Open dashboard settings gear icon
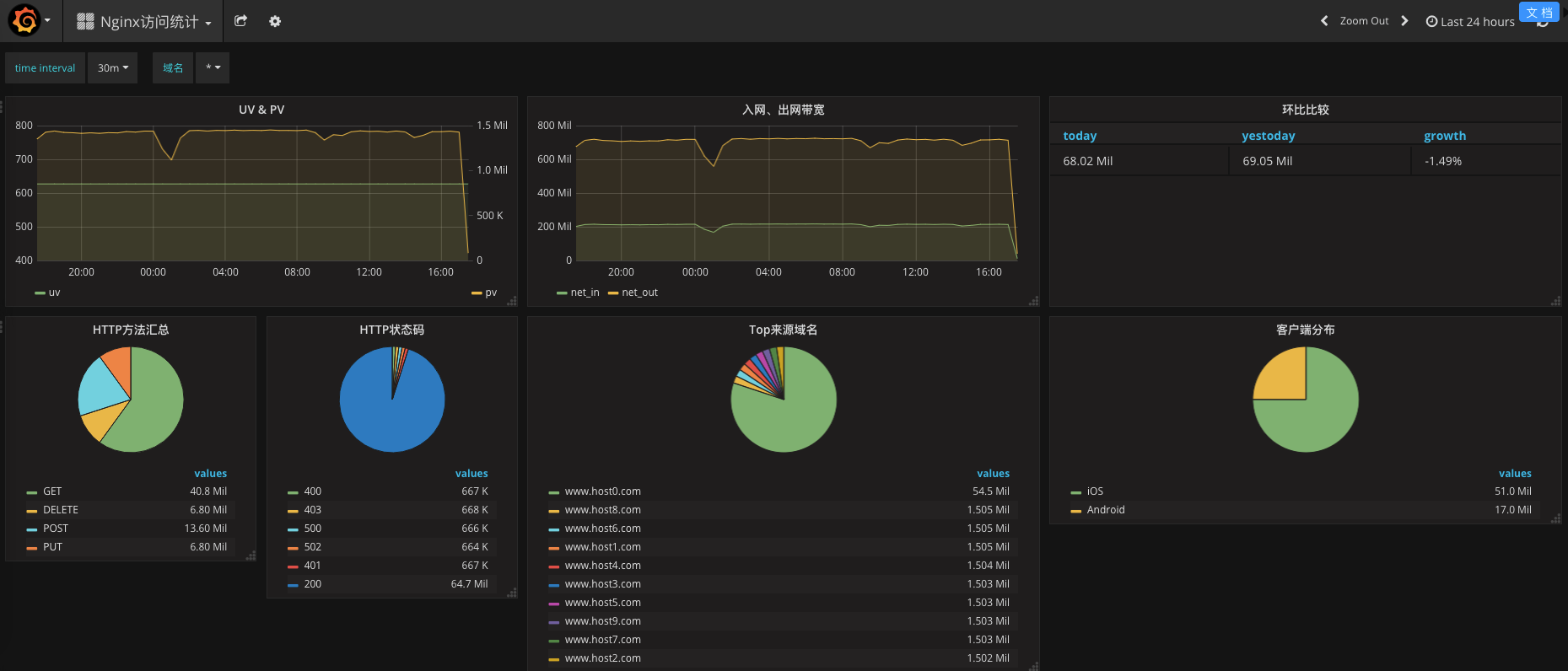 (x=275, y=21)
